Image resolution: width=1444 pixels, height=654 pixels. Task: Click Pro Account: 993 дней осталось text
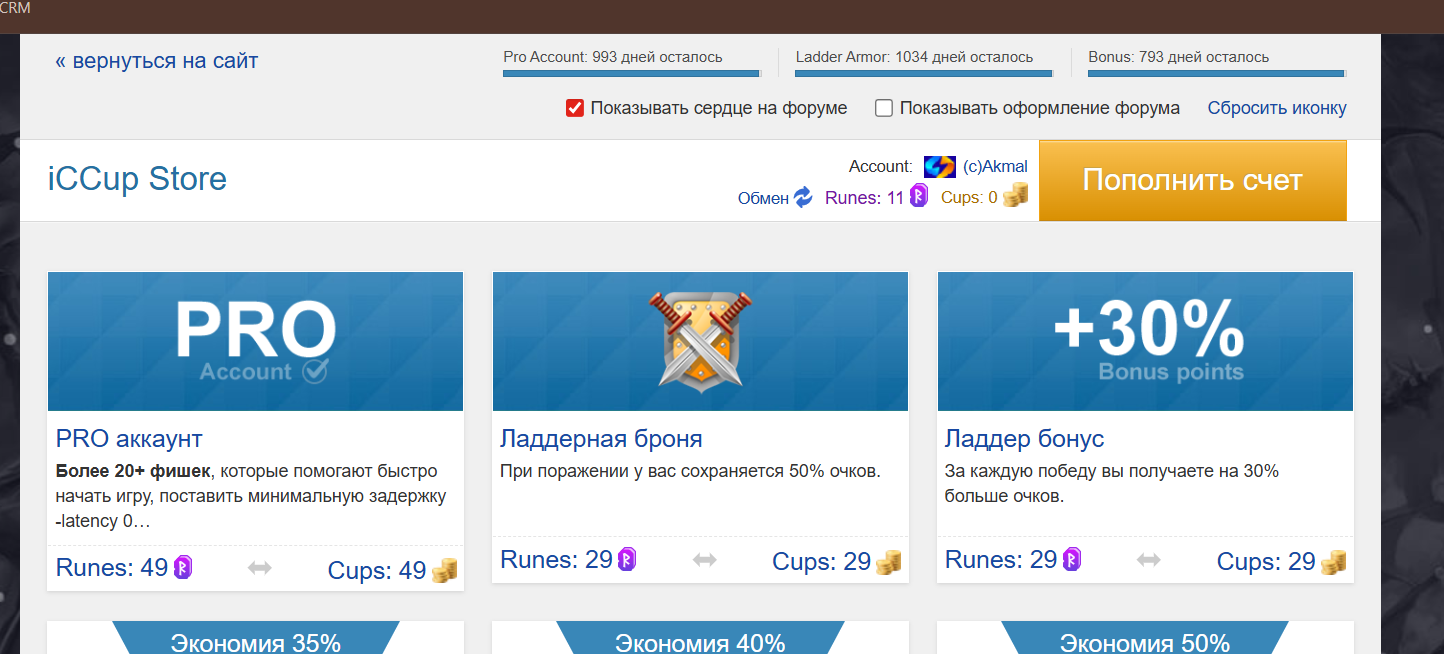pyautogui.click(x=613, y=57)
